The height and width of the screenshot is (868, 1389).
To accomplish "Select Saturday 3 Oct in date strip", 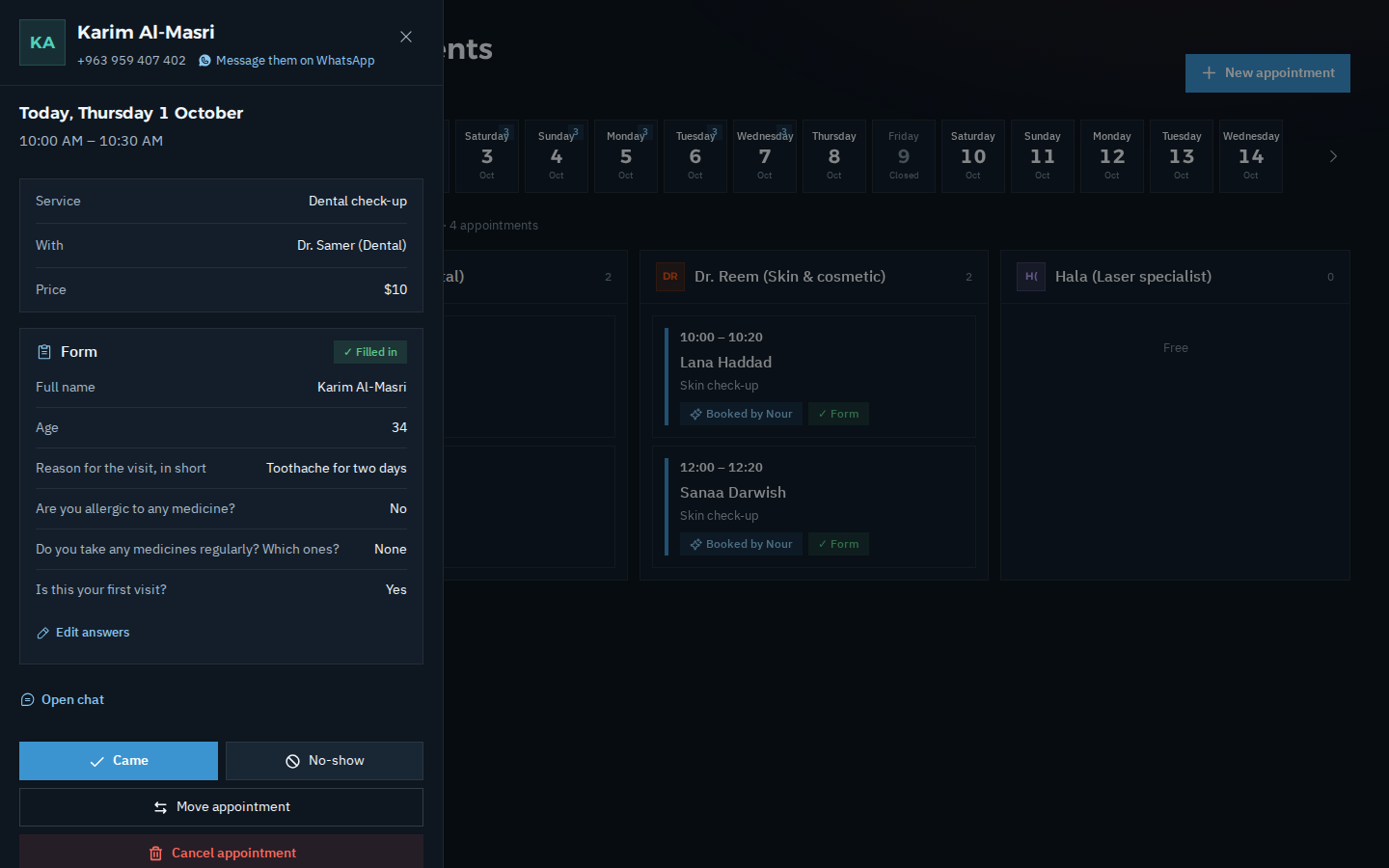I will click(487, 156).
